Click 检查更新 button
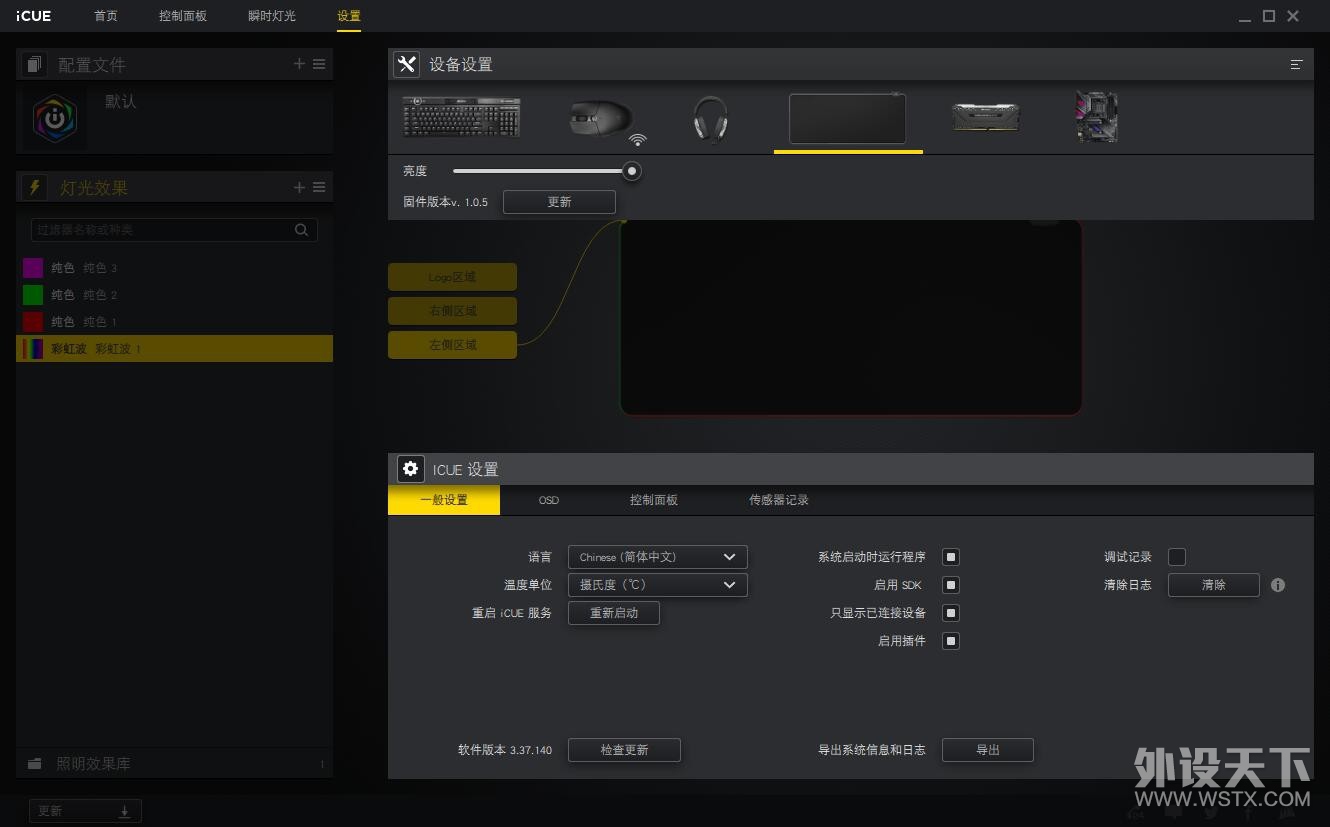Image resolution: width=1330 pixels, height=827 pixels. (x=624, y=750)
